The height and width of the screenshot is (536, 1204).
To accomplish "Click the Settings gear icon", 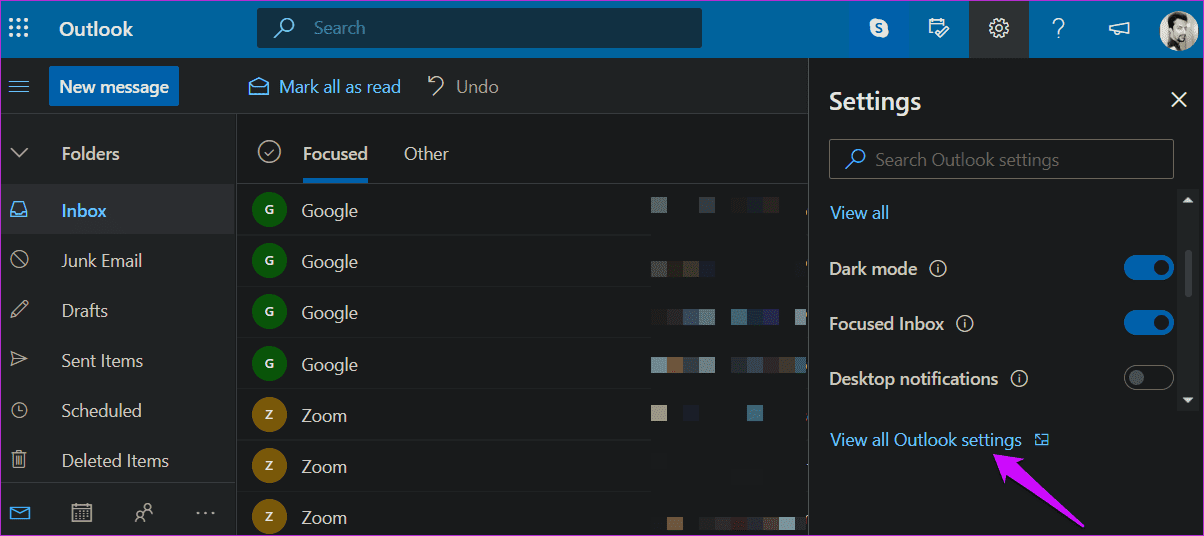I will pos(998,28).
